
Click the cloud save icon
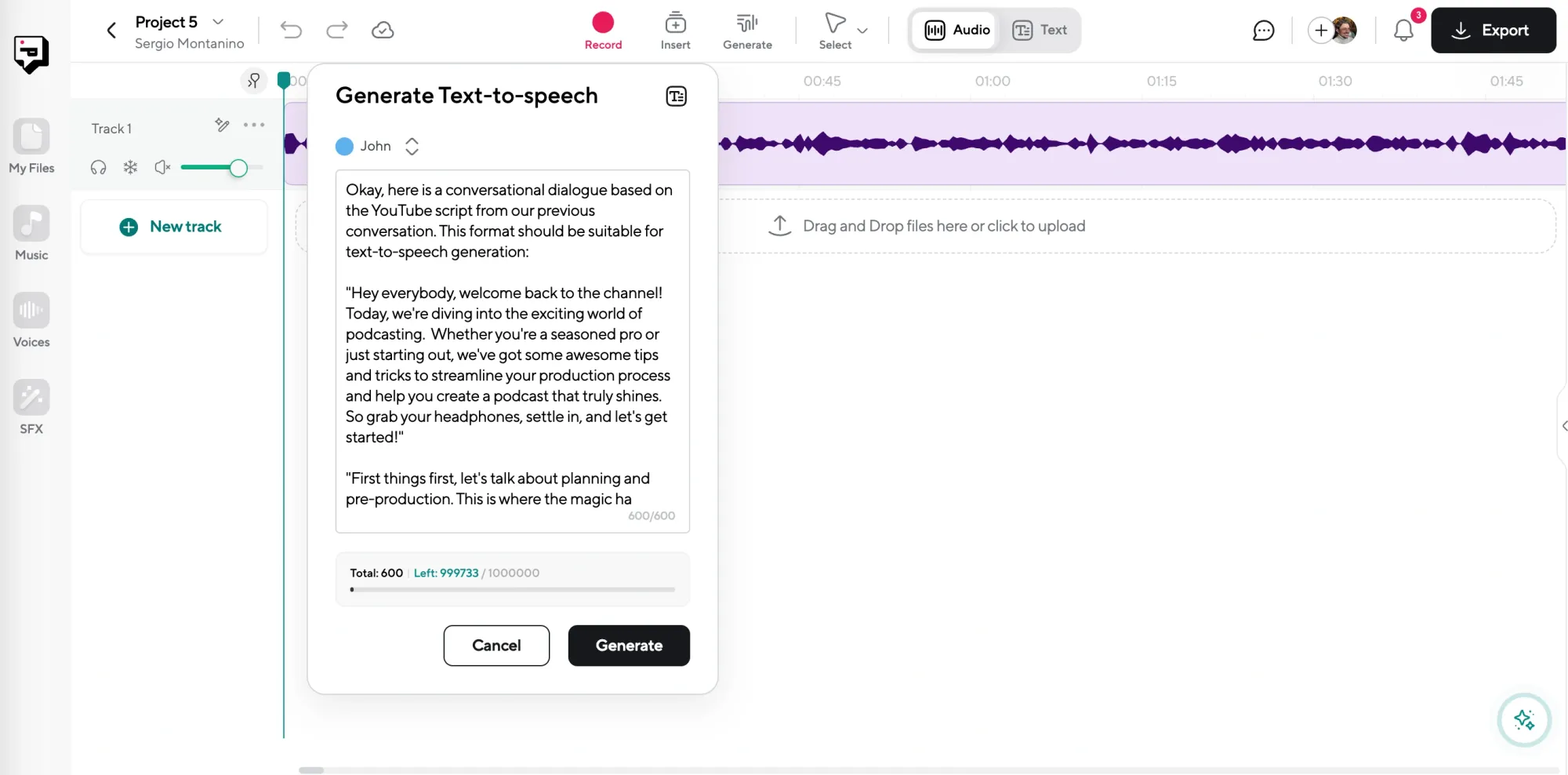(383, 31)
